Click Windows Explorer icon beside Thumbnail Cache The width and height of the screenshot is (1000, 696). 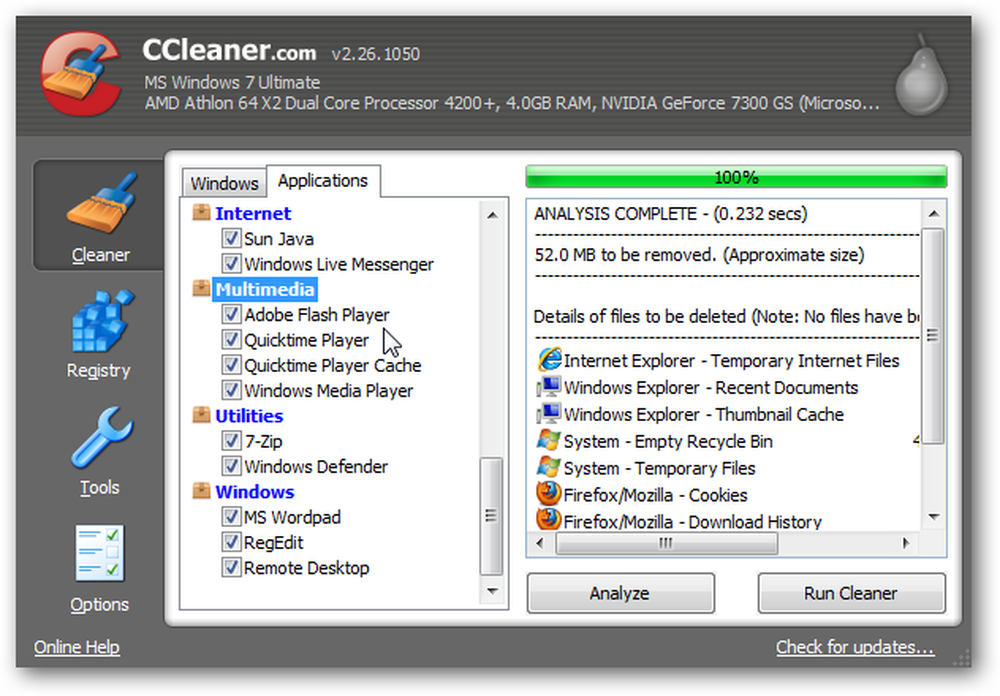coord(548,414)
